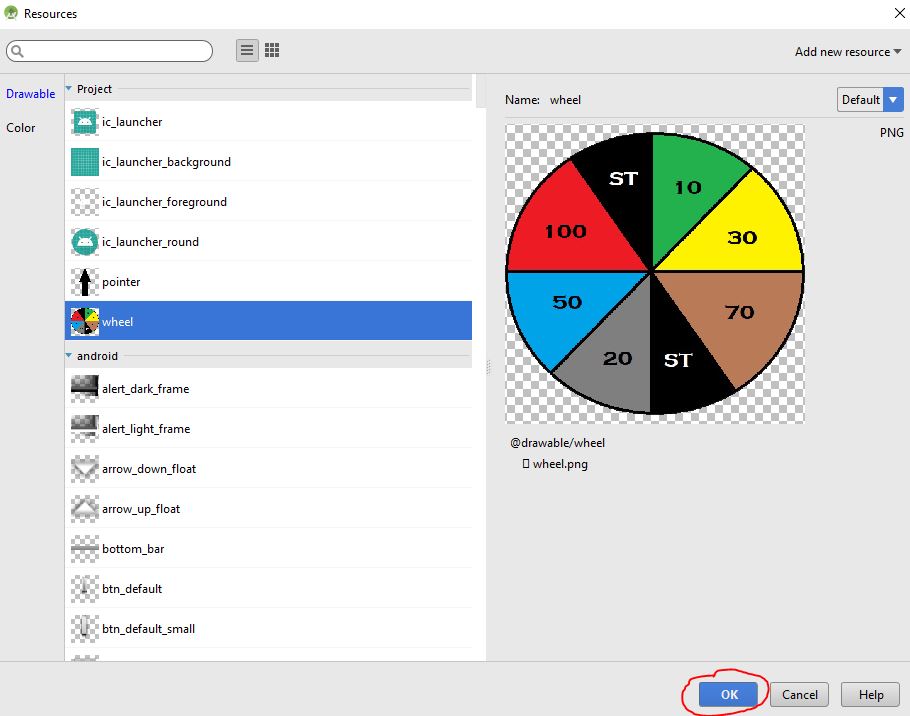Click arrow_up_float label
The height and width of the screenshot is (716, 910).
141,509
